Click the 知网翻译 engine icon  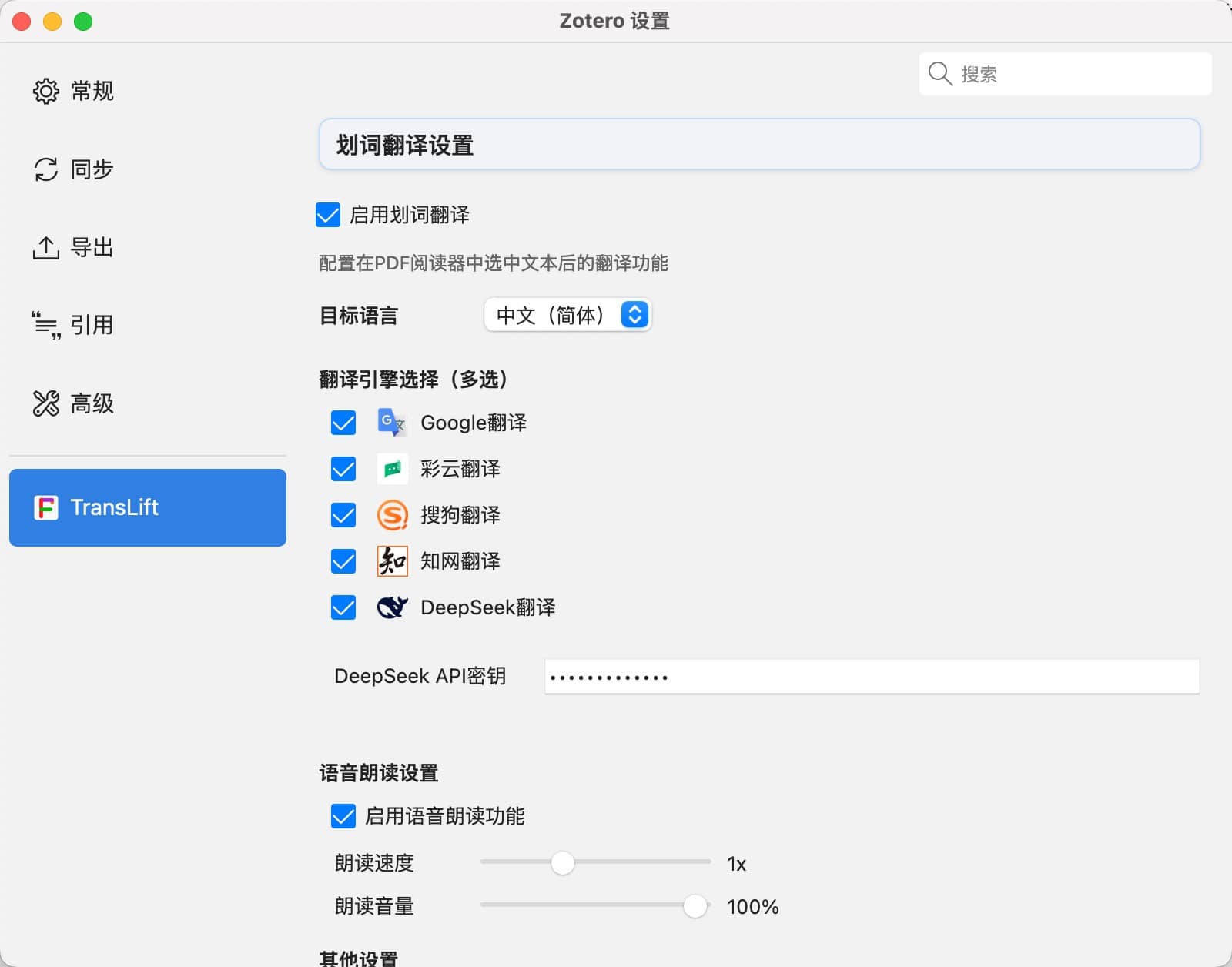[393, 561]
